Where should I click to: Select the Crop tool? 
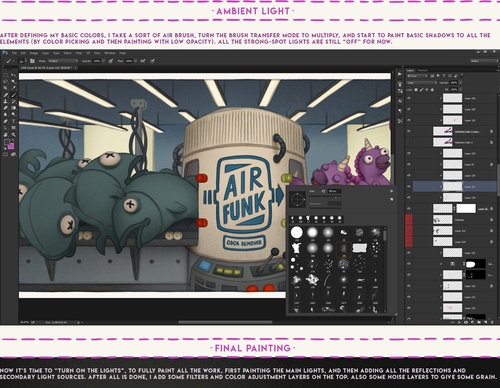pyautogui.click(x=6, y=88)
